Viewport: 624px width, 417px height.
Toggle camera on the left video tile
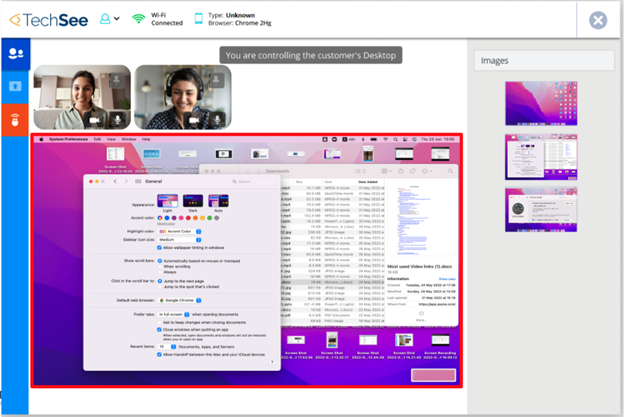[95, 120]
